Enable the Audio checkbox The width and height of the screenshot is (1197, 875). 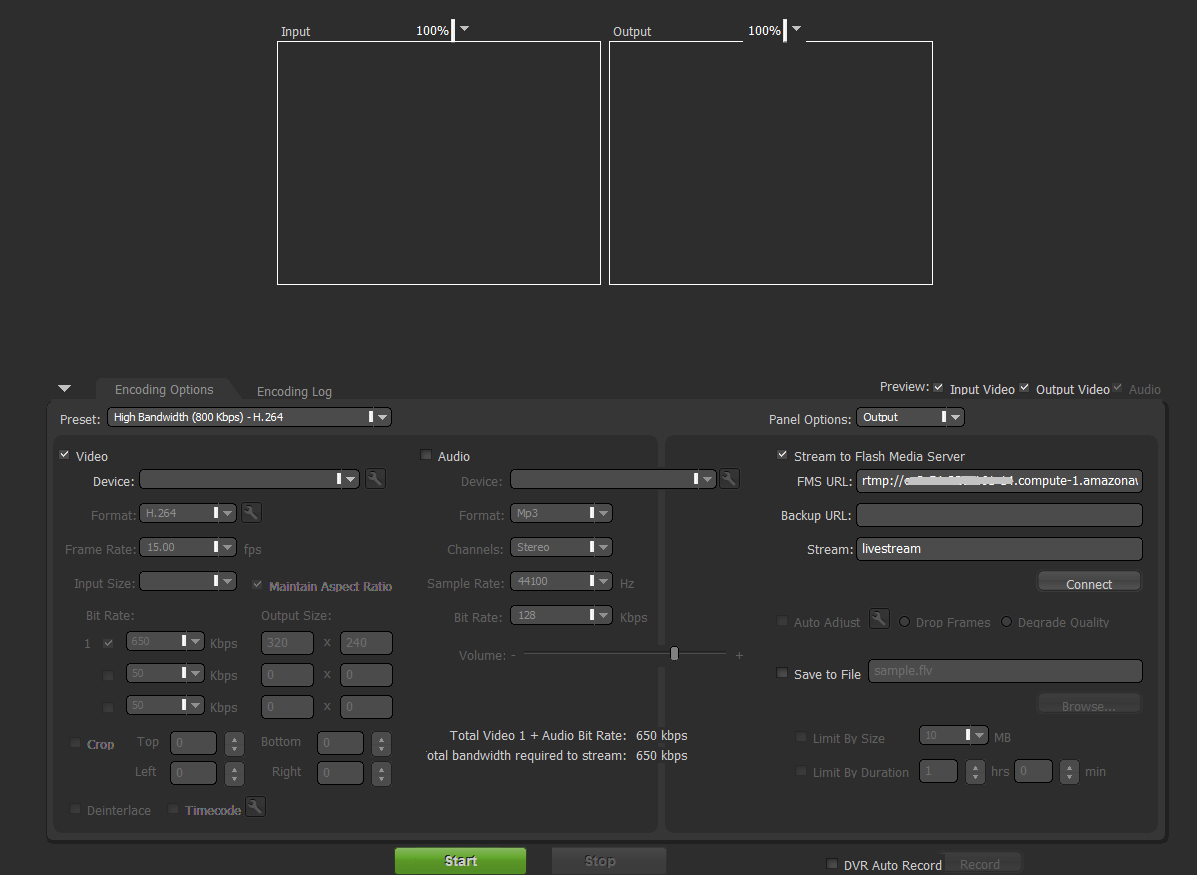click(x=426, y=455)
